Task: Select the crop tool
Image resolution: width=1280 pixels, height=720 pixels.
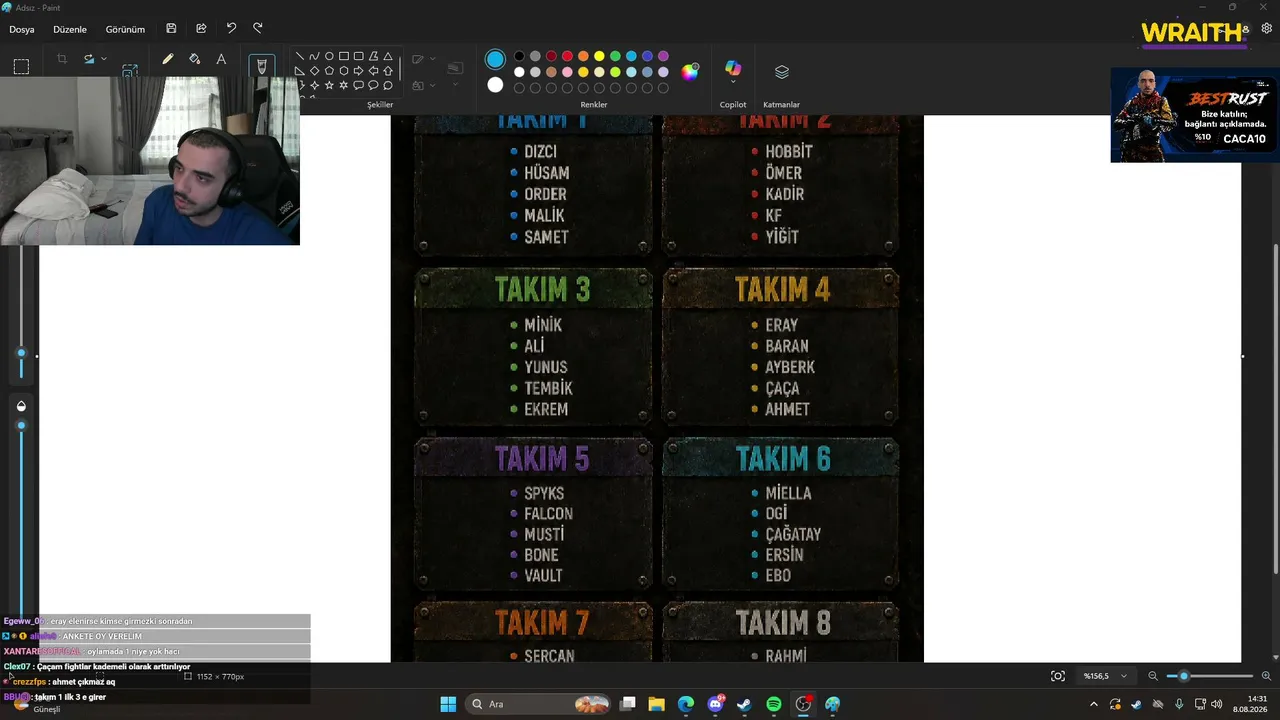Action: tap(61, 59)
